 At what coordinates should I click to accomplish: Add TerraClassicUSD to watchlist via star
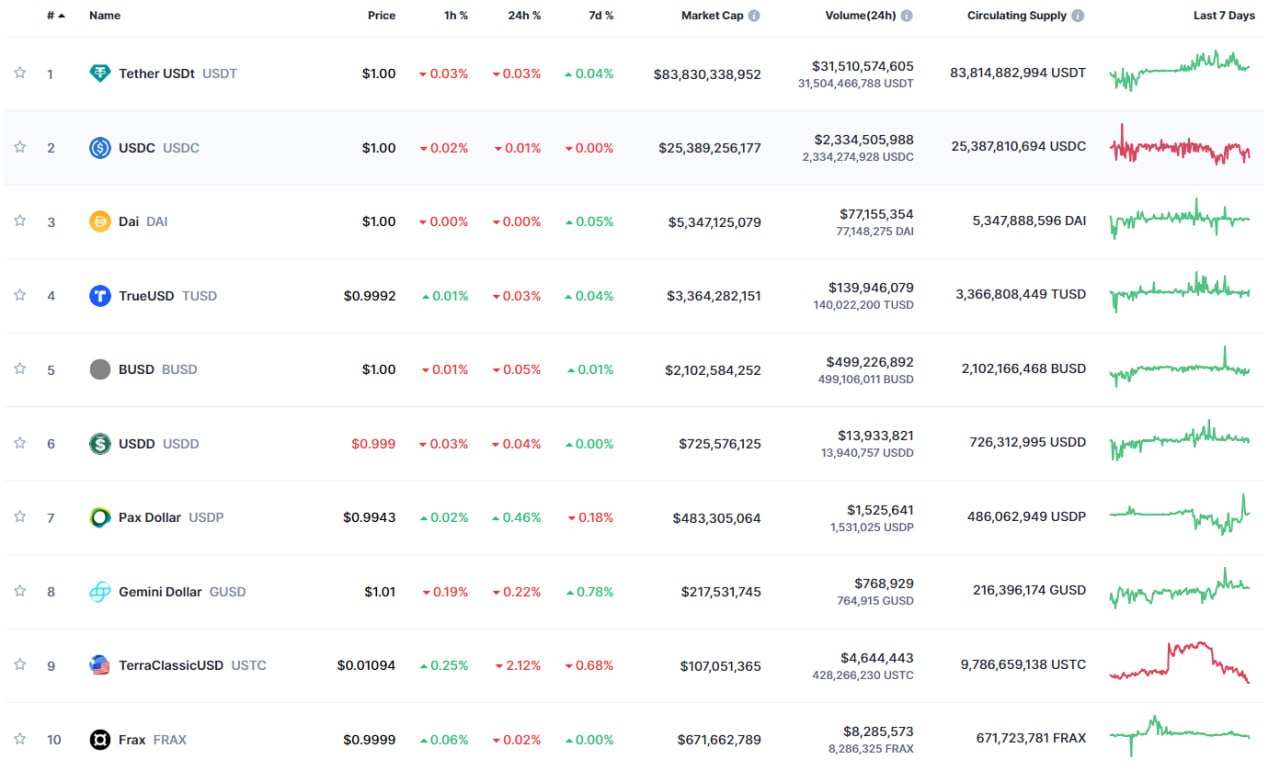pos(19,665)
